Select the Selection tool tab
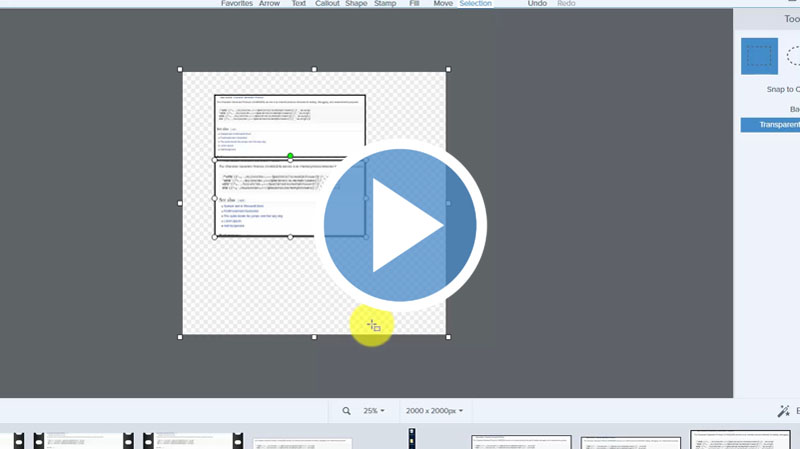The image size is (800, 449). pos(475,4)
